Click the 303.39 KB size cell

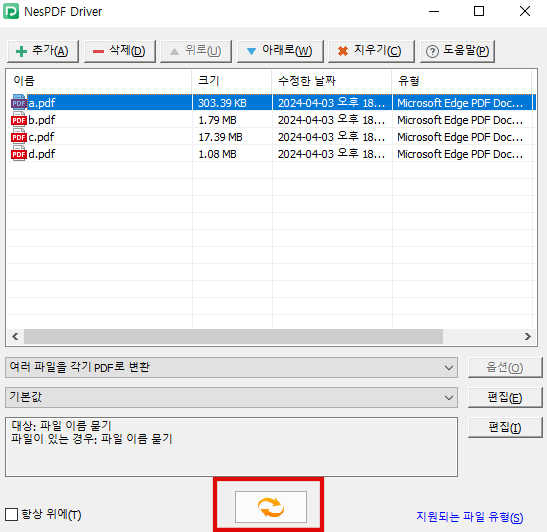pyautogui.click(x=222, y=103)
